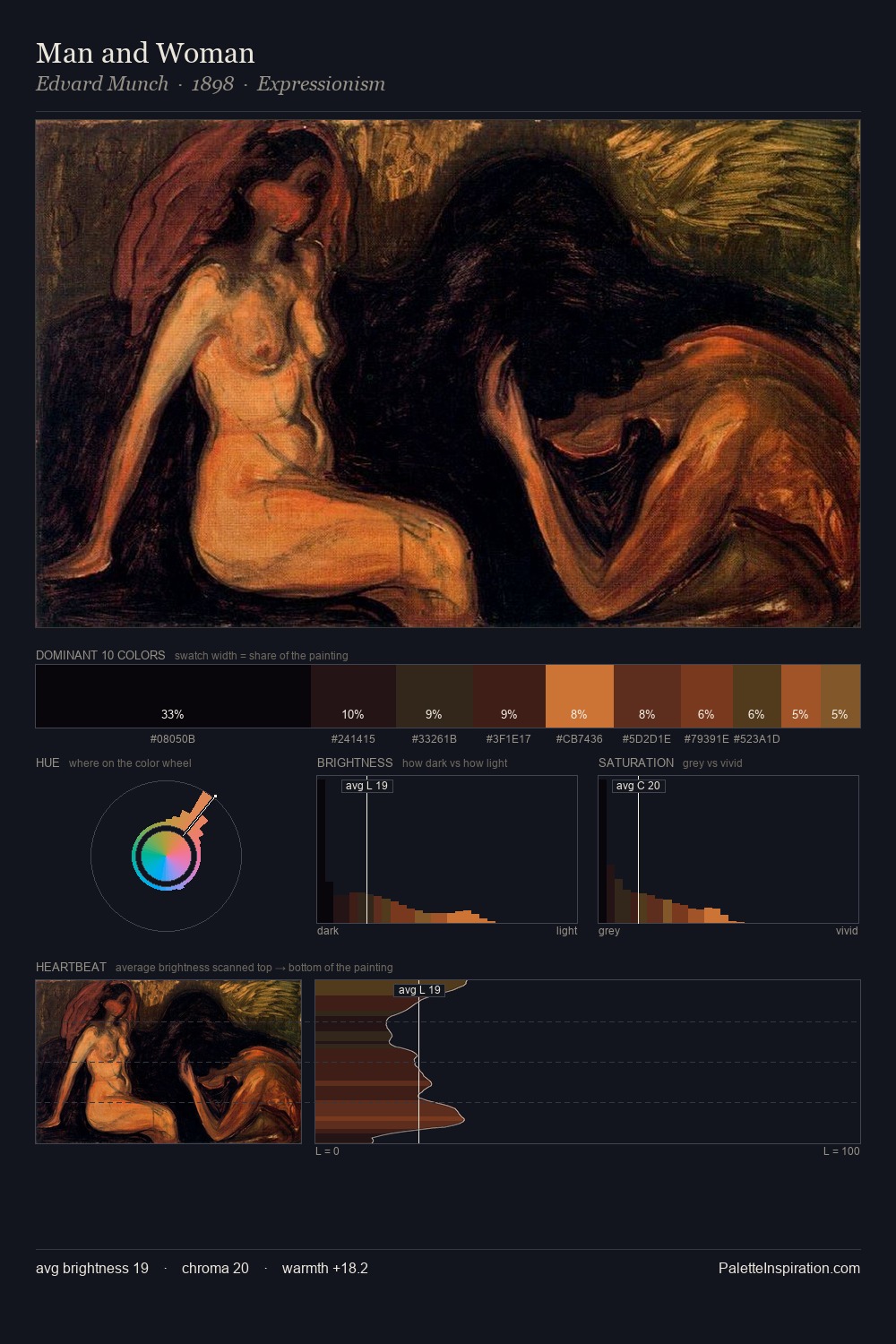The image size is (896, 1344).
Task: Click the hex label #CB7436
Action: pos(580,739)
